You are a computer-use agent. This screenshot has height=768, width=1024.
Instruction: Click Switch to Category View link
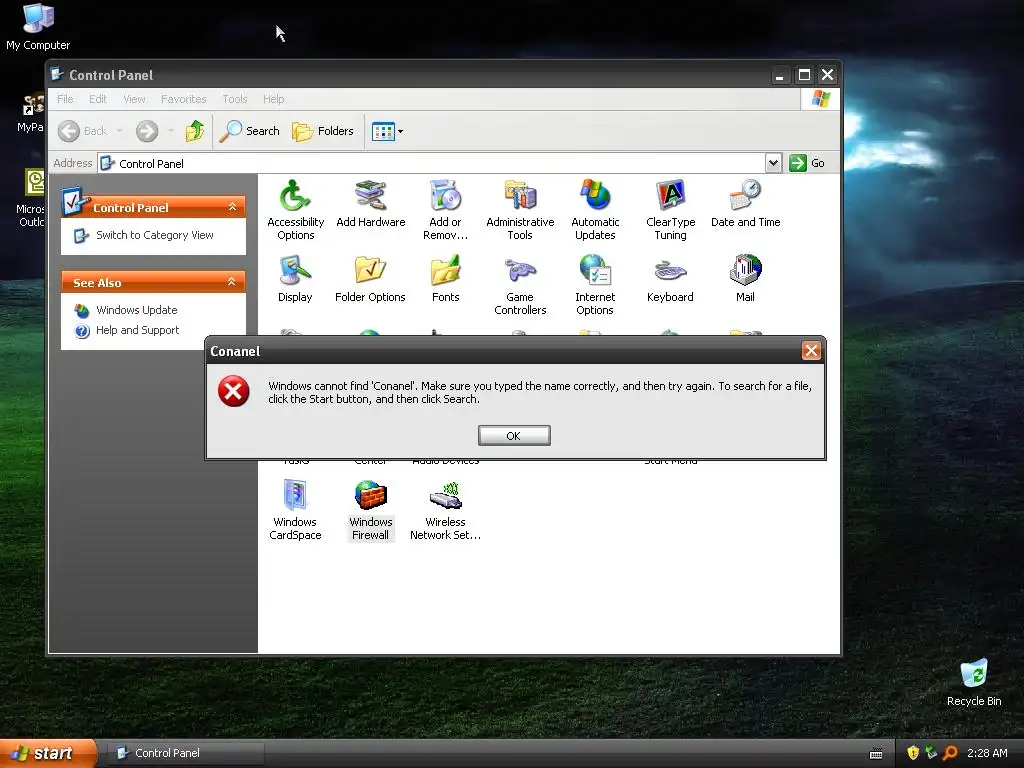(x=155, y=235)
